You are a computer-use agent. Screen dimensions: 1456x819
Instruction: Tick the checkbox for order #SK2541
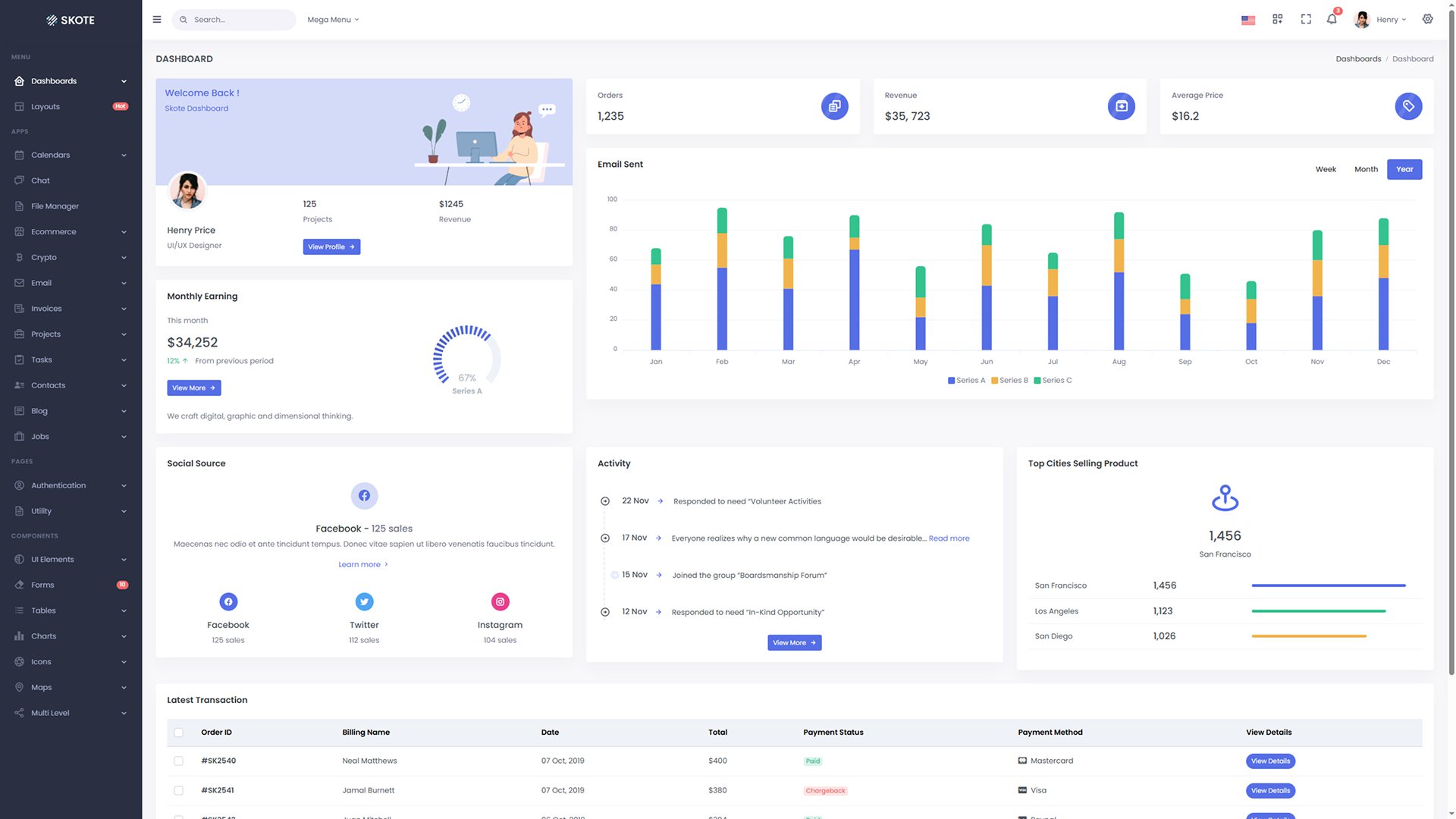pos(179,790)
